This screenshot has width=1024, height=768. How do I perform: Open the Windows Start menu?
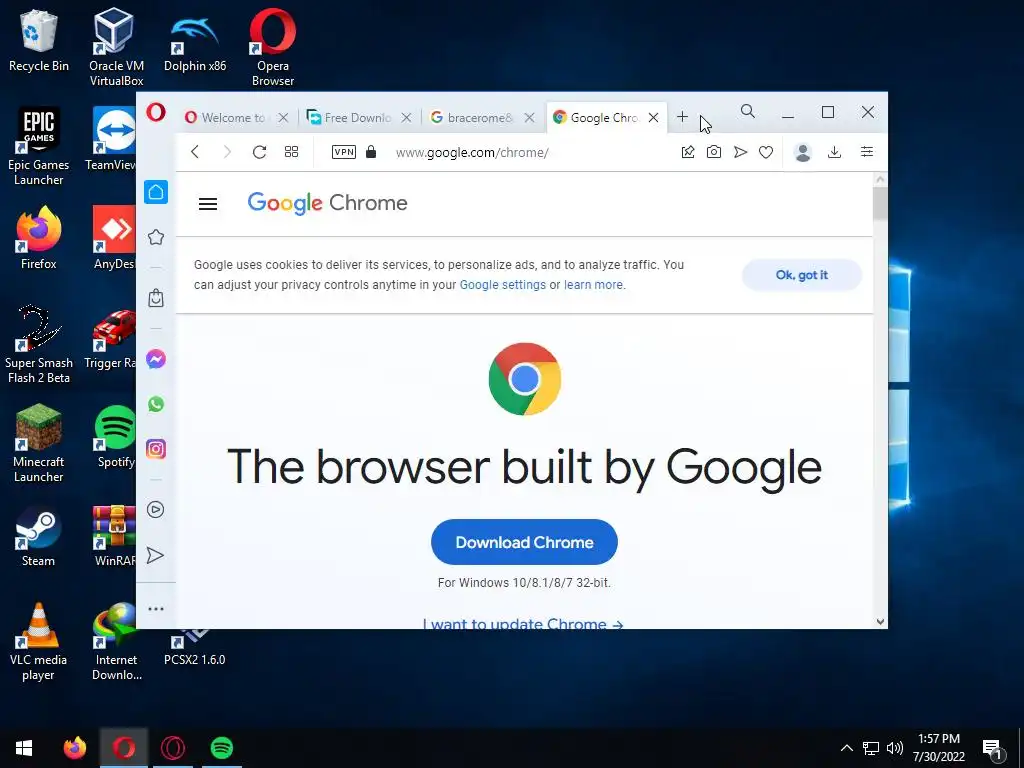(x=24, y=748)
